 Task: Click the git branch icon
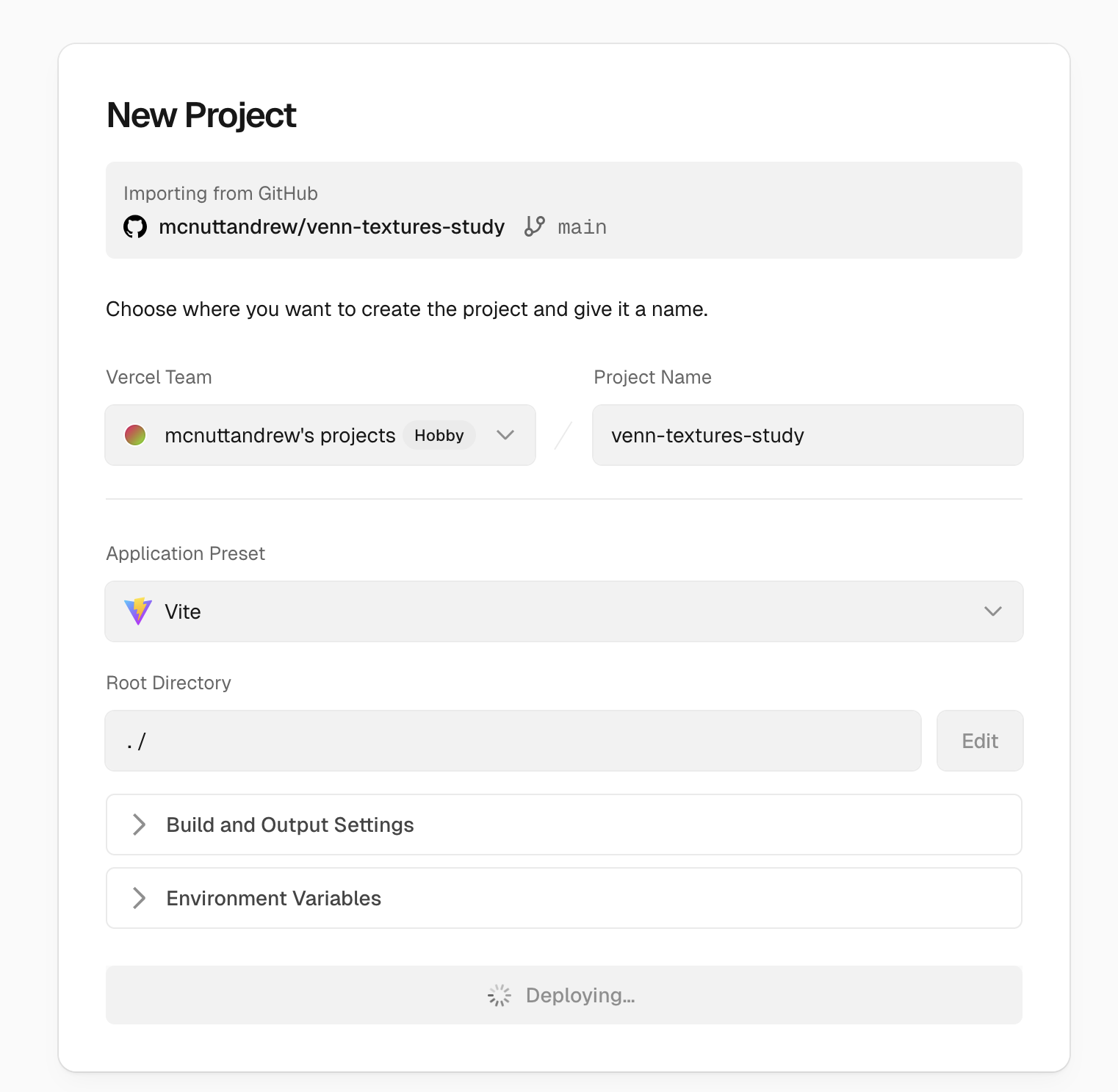535,226
